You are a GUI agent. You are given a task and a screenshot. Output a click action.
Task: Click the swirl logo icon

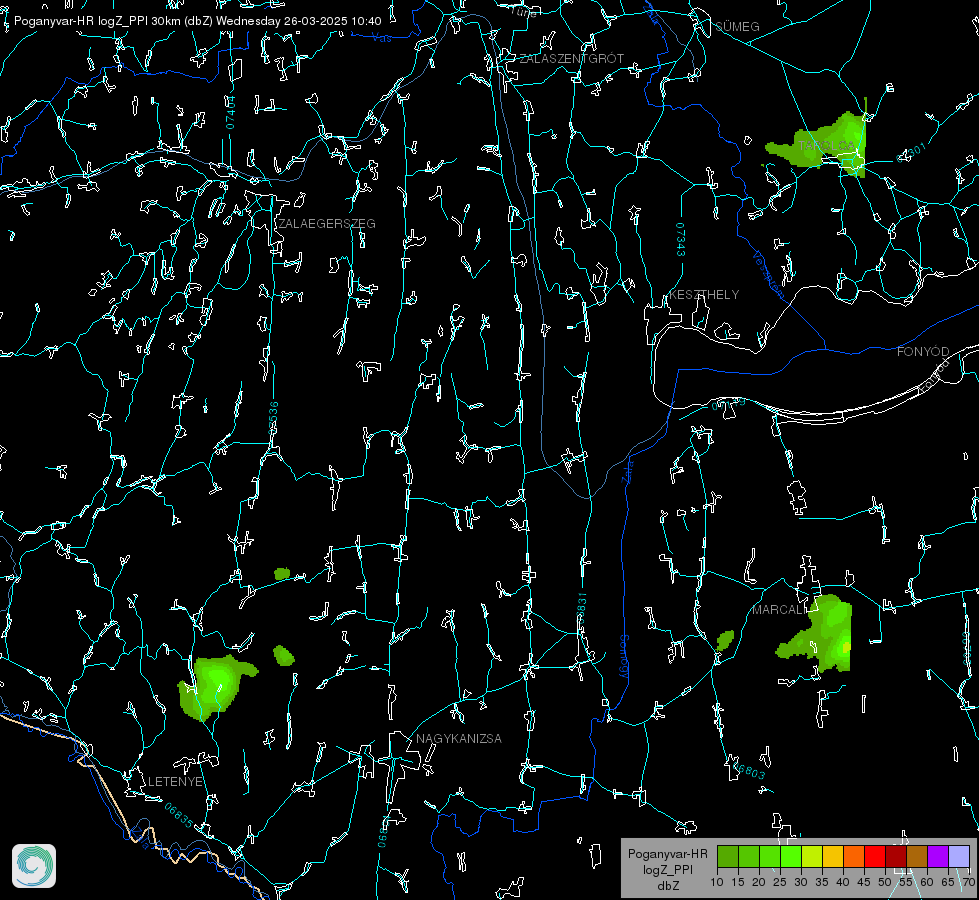click(x=34, y=866)
